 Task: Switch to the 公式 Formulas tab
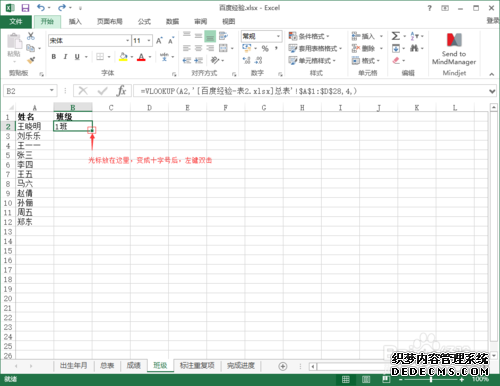(144, 22)
